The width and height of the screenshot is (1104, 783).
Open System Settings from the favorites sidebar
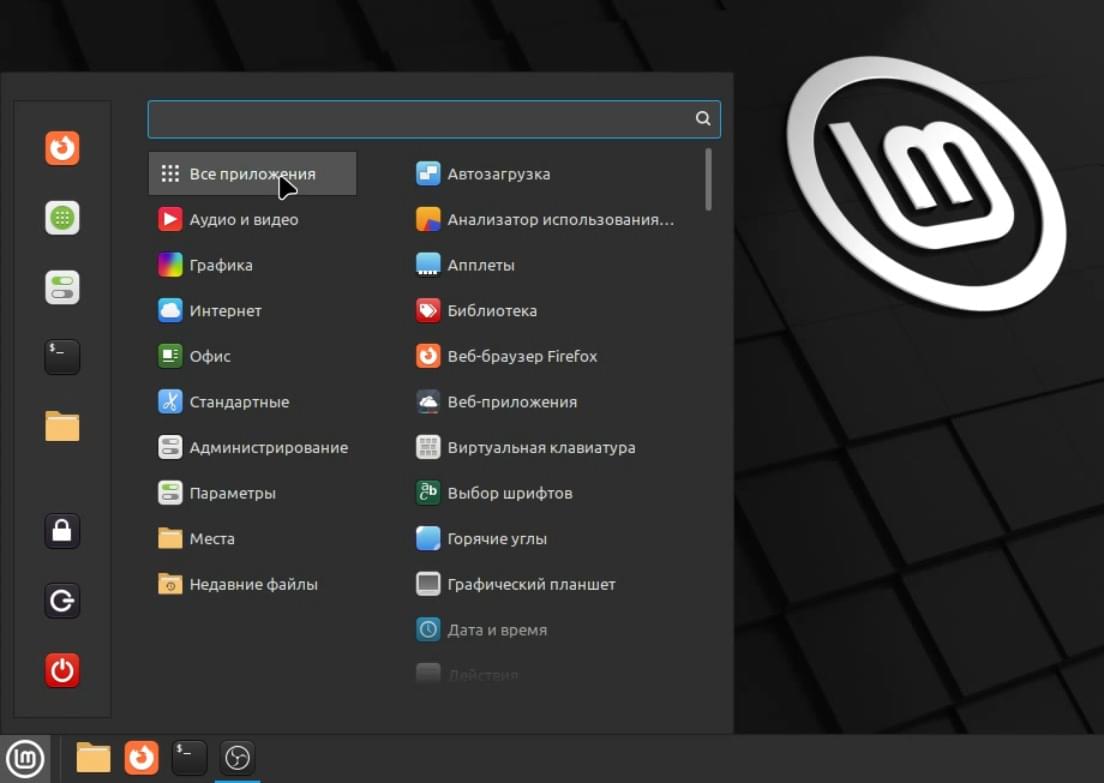pos(62,287)
